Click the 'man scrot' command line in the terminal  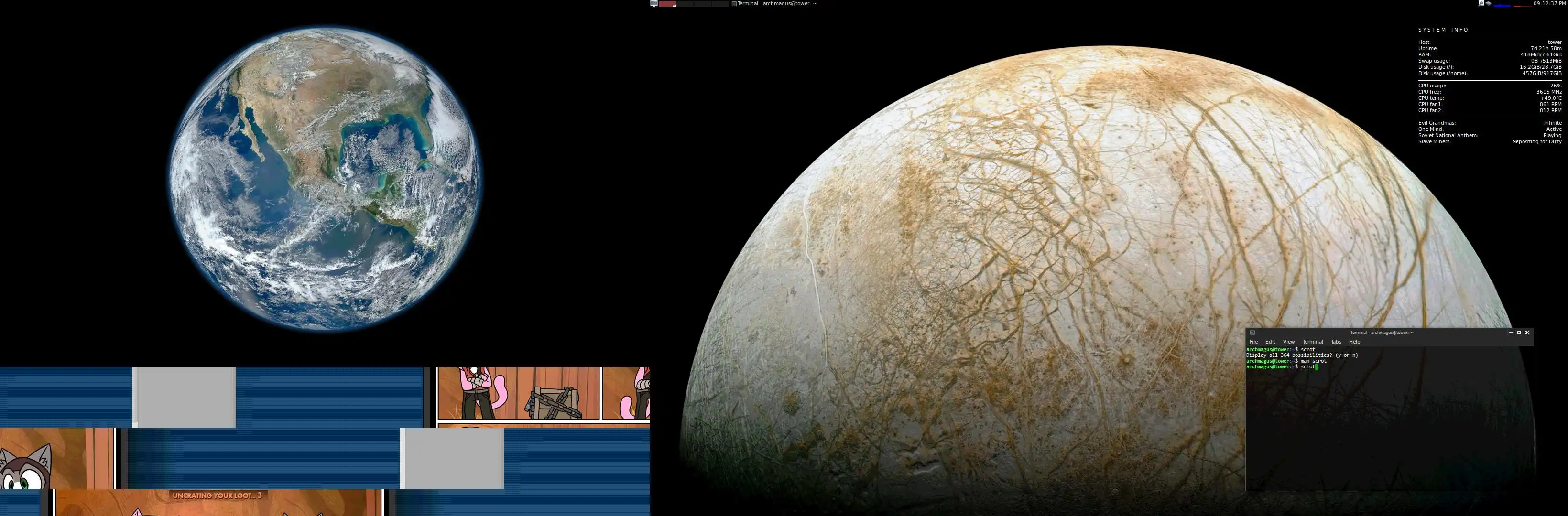tap(1286, 361)
